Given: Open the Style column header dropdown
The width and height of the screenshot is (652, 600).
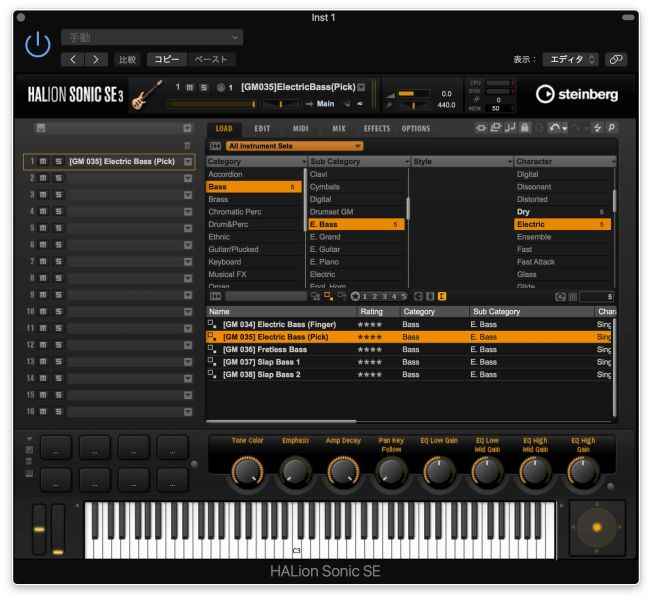Looking at the screenshot, I should coord(510,161).
